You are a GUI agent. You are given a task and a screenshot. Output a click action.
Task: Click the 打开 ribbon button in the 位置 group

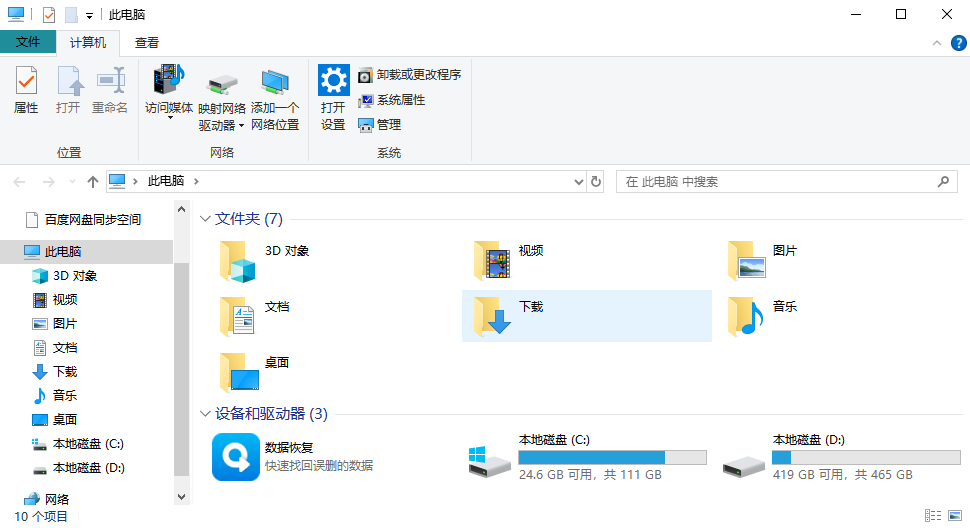point(68,90)
